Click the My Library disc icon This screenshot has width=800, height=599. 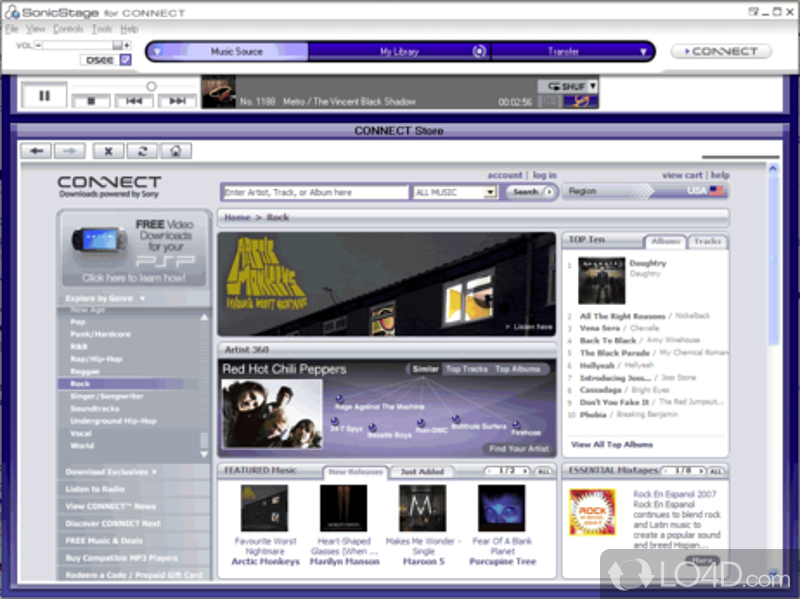pyautogui.click(x=479, y=51)
